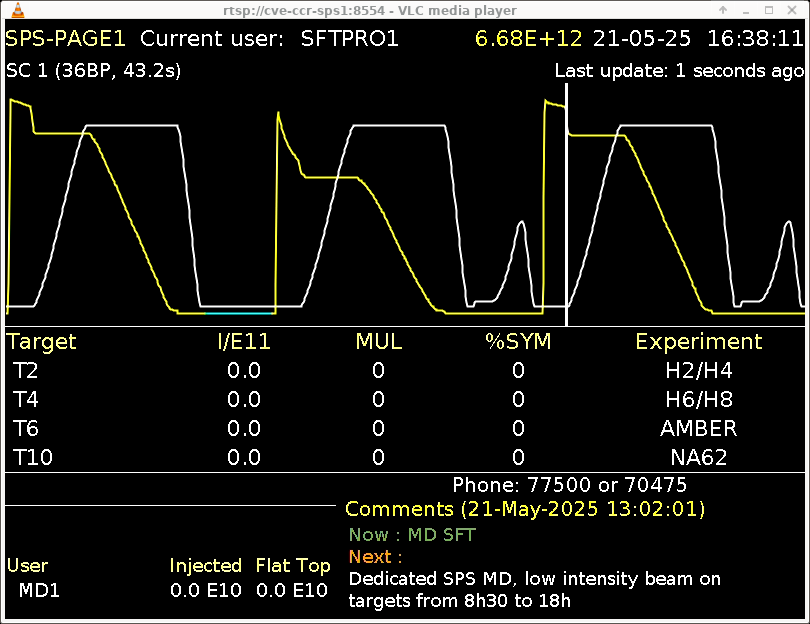810x624 pixels.
Task: Click the rtsp stream window title text
Action: click(x=404, y=10)
